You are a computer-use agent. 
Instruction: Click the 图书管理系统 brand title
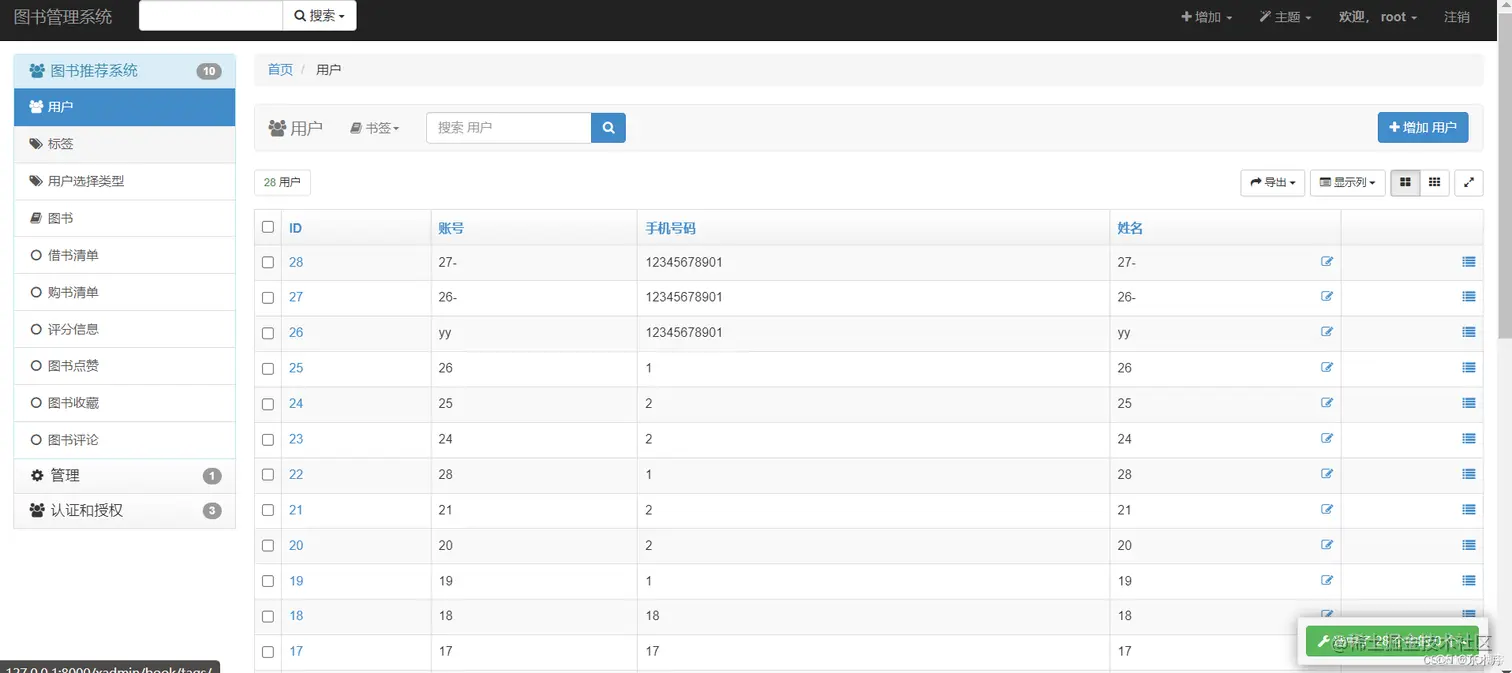[63, 17]
